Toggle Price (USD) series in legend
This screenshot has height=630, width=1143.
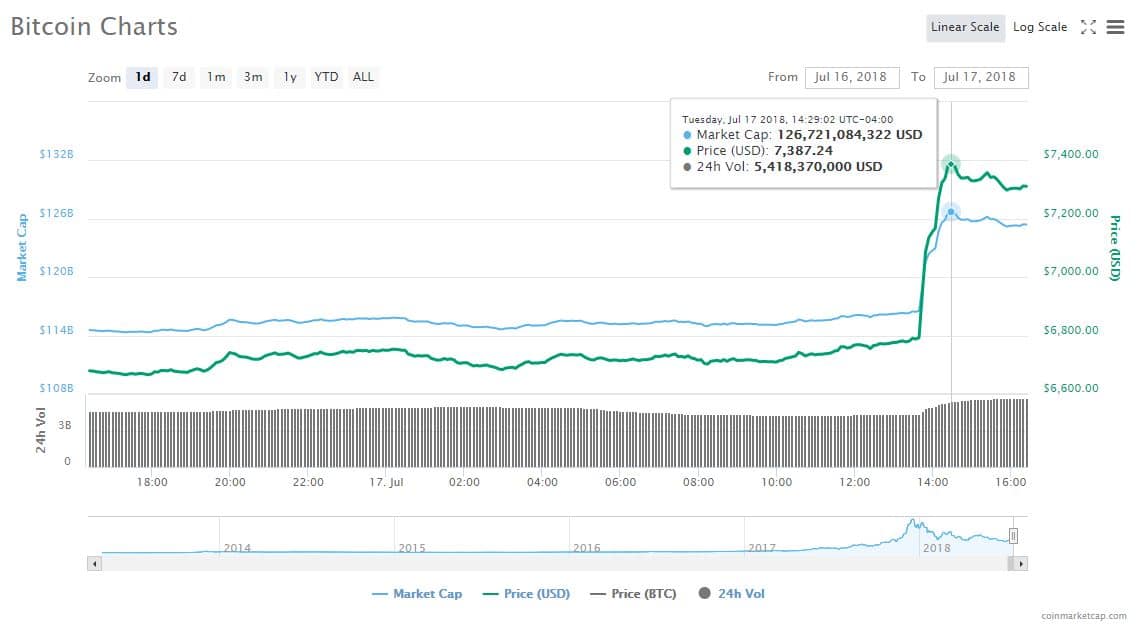click(526, 594)
